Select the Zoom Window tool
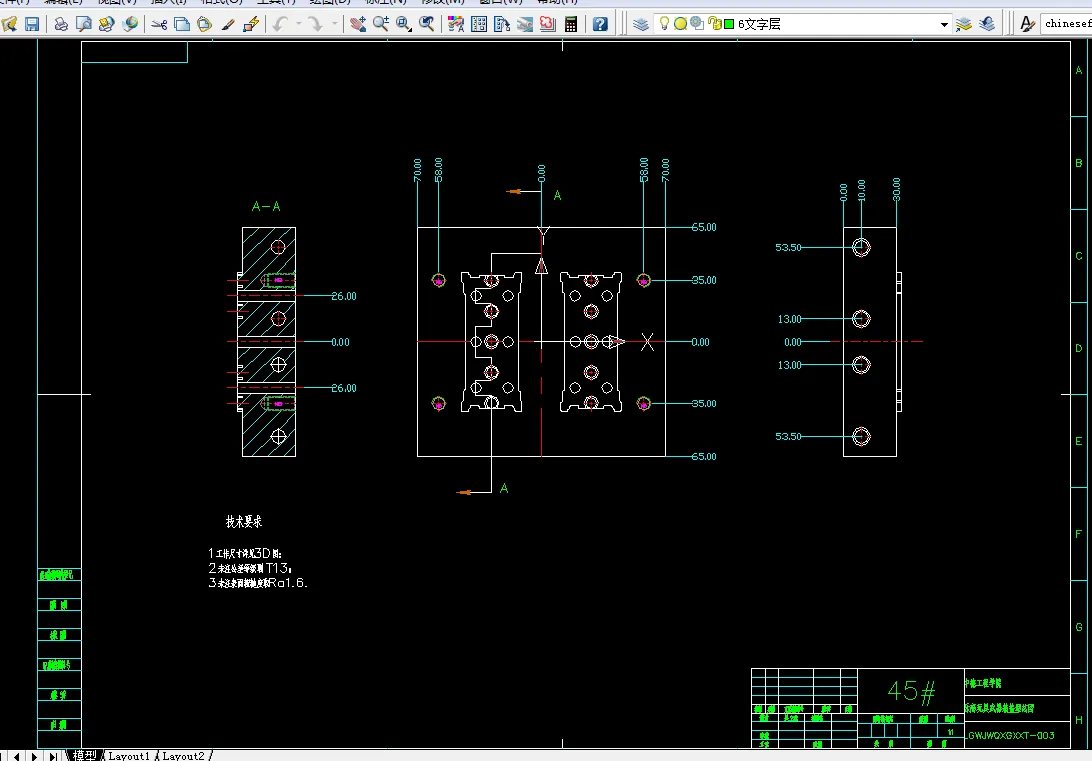 coord(404,24)
